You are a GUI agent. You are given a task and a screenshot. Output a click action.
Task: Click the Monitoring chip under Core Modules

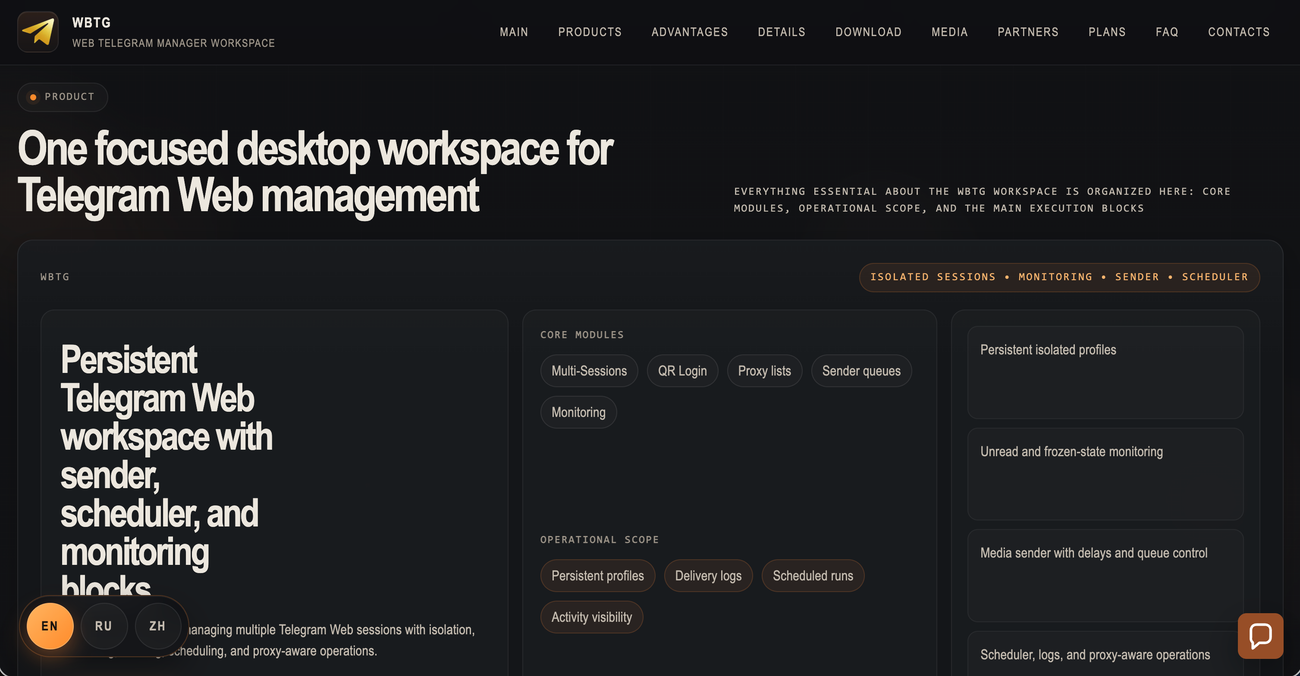[x=579, y=412]
